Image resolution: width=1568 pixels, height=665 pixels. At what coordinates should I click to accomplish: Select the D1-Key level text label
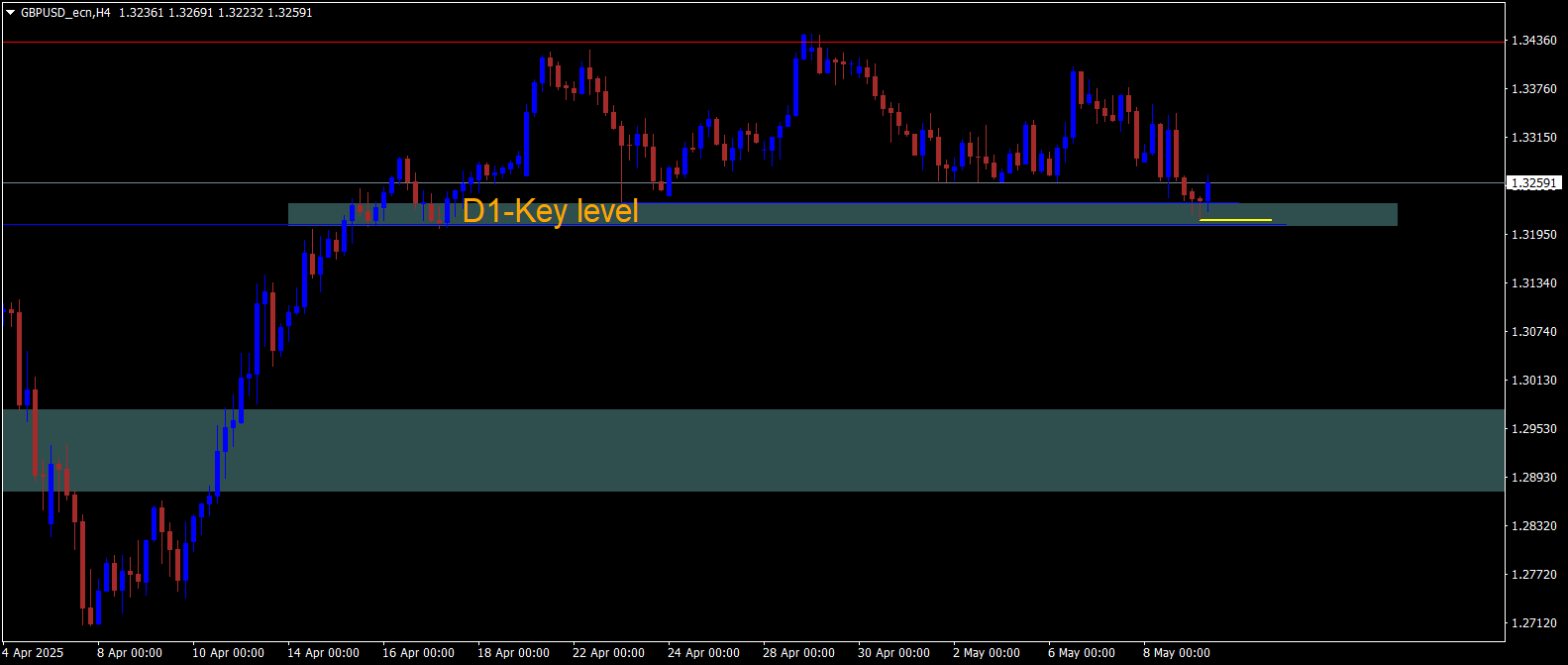551,211
